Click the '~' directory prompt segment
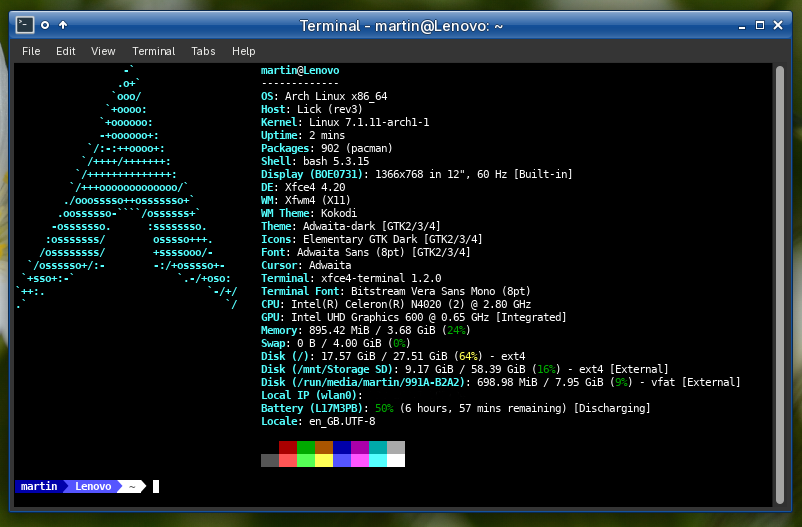 click(x=132, y=486)
